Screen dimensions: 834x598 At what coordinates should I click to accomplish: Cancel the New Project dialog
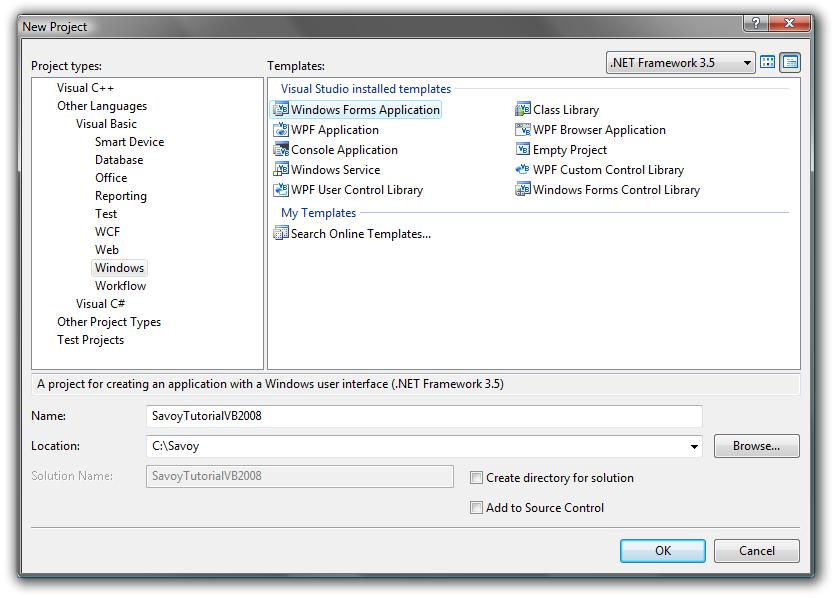tap(757, 551)
